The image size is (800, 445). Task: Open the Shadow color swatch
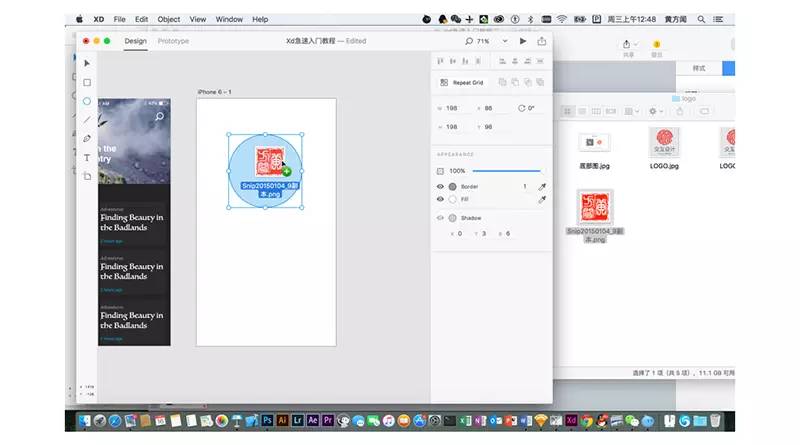click(453, 218)
